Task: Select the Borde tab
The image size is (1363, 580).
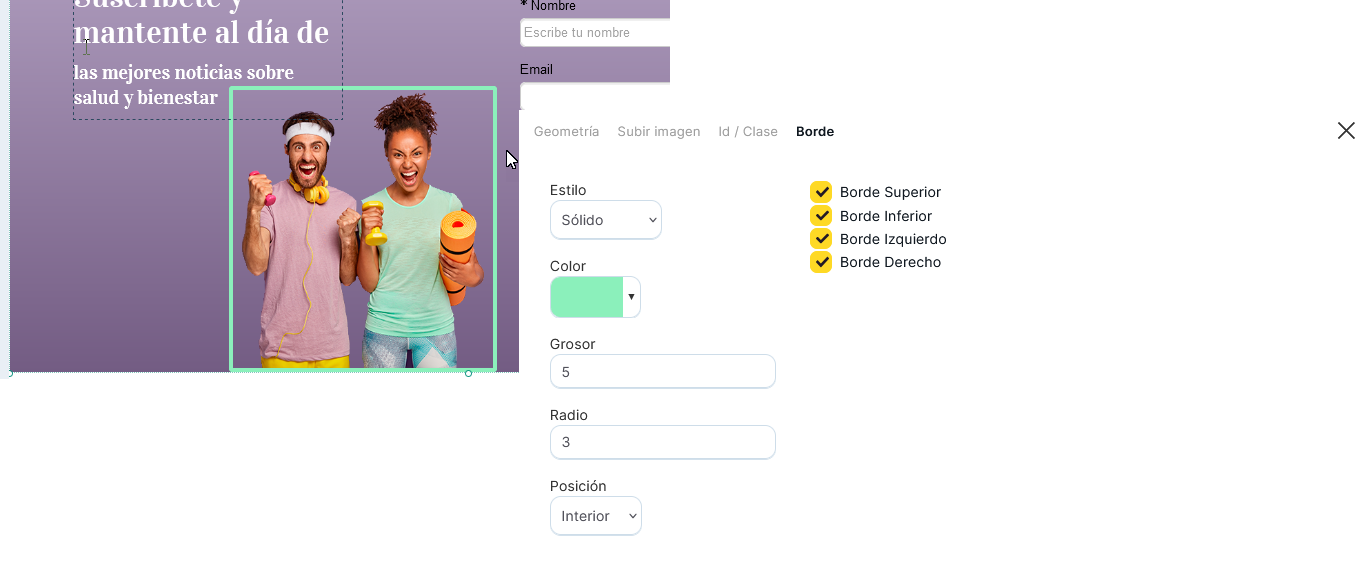Action: point(815,132)
